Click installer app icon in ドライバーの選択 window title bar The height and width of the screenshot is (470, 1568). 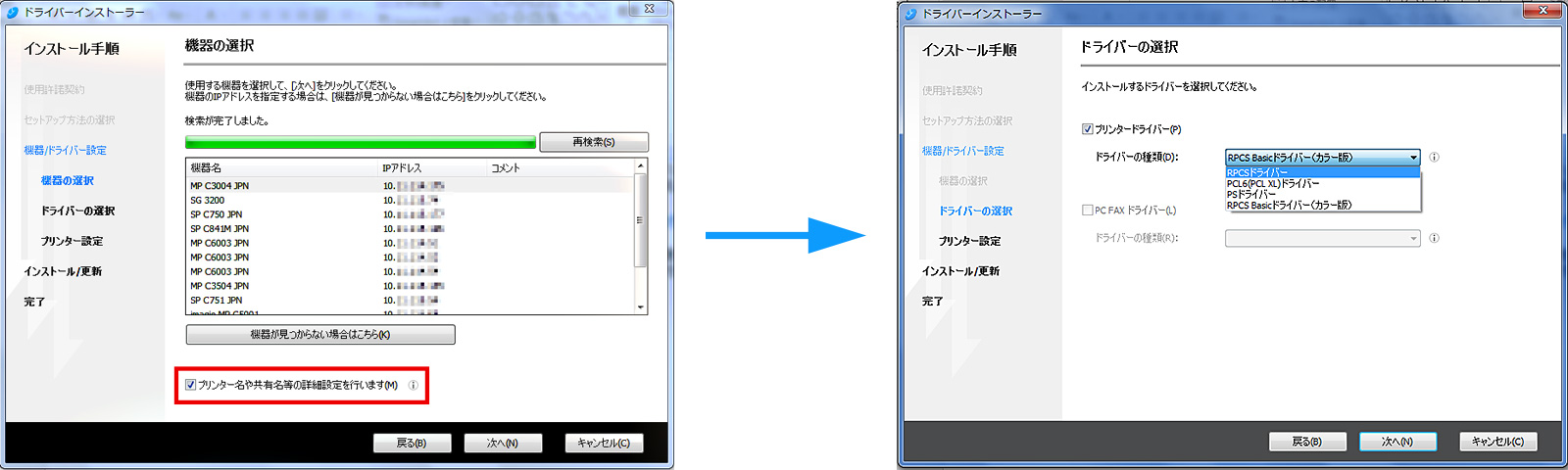click(910, 14)
